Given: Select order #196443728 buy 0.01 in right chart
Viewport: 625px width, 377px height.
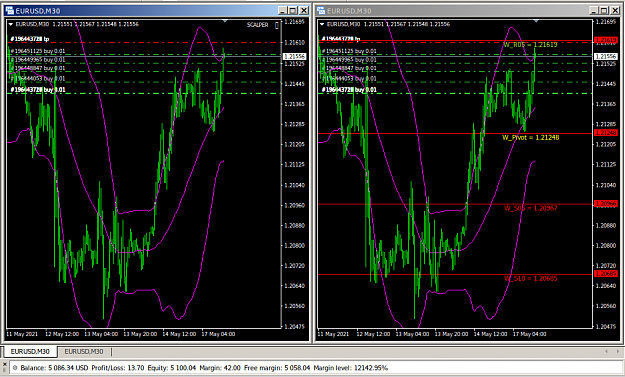Looking at the screenshot, I should pos(349,90).
